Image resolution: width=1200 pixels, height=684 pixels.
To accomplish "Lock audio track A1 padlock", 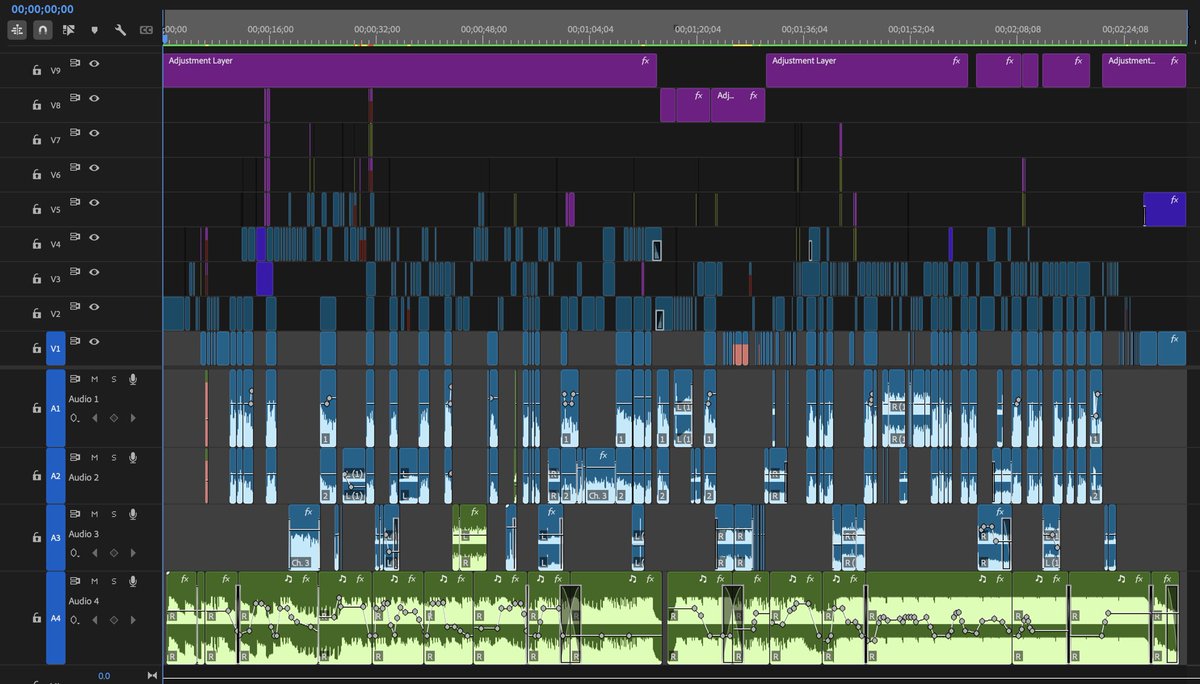I will point(36,408).
